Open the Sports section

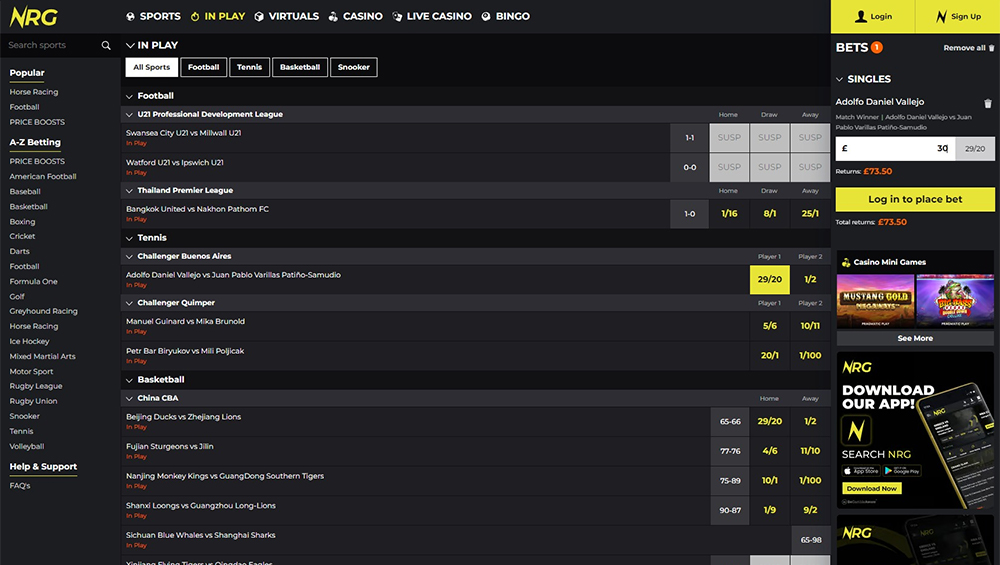coord(153,17)
